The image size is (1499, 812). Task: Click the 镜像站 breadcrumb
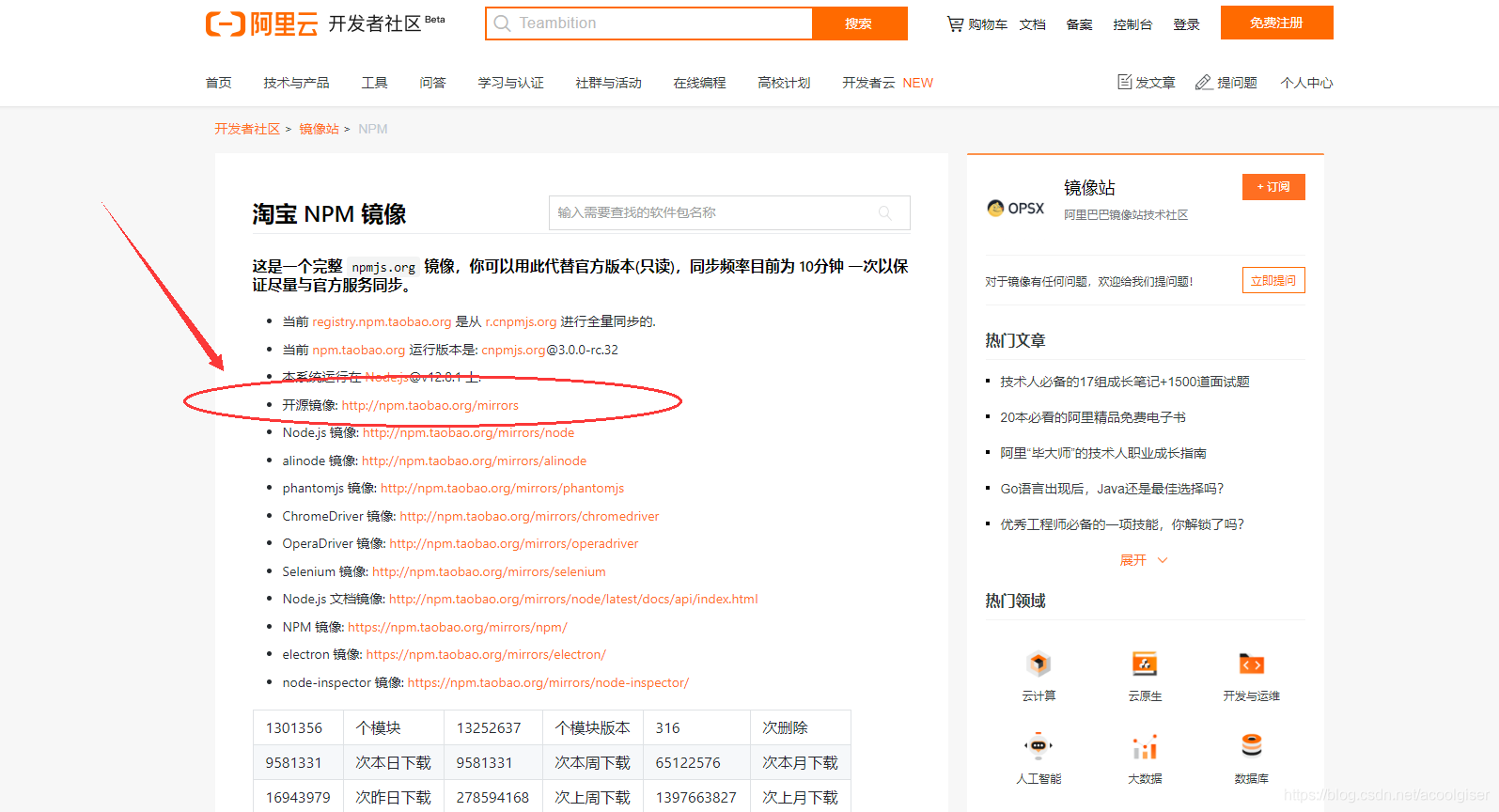coord(320,129)
